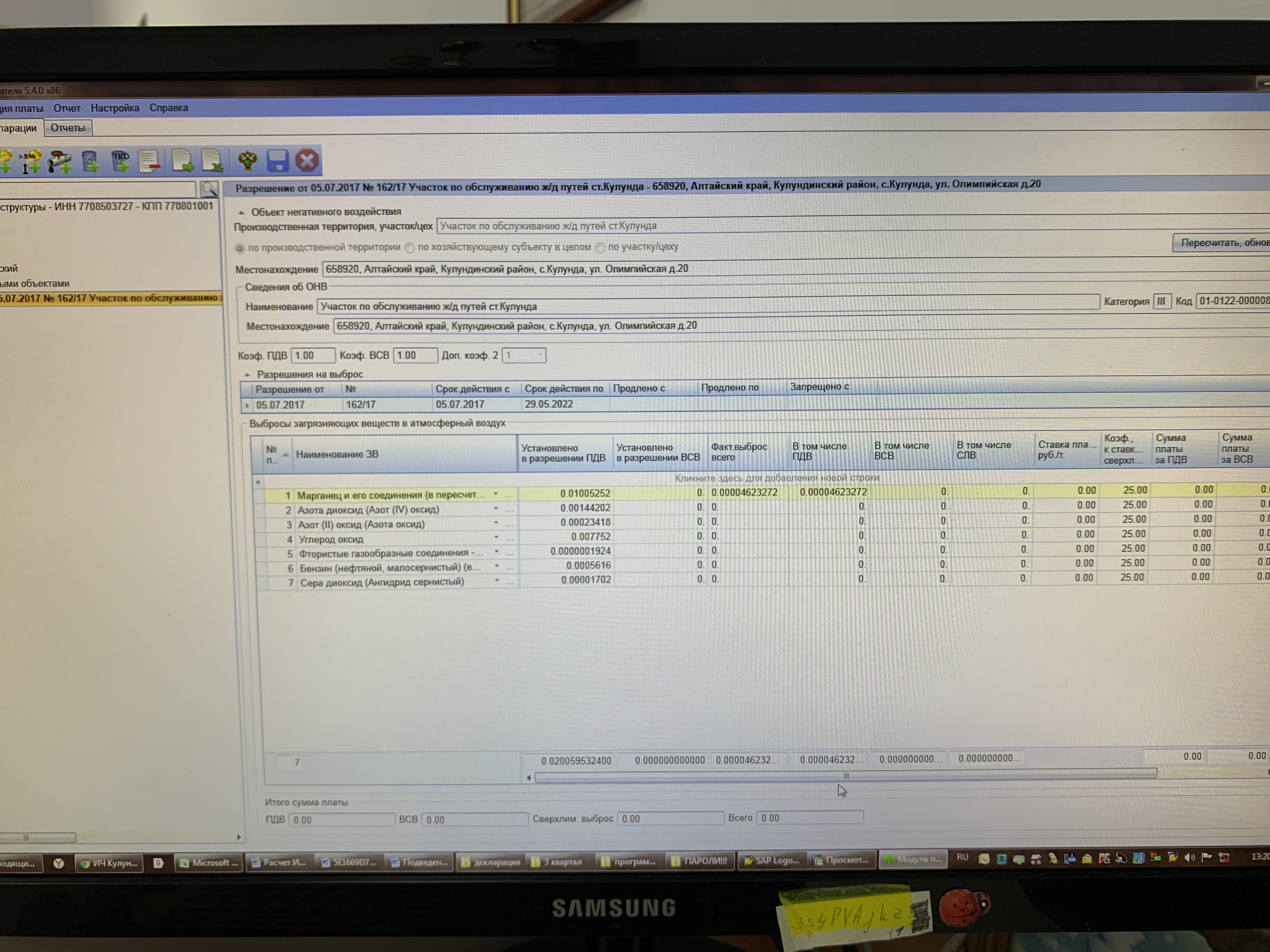
Task: Select 'по участку/цеху' radio button
Action: [x=600, y=247]
